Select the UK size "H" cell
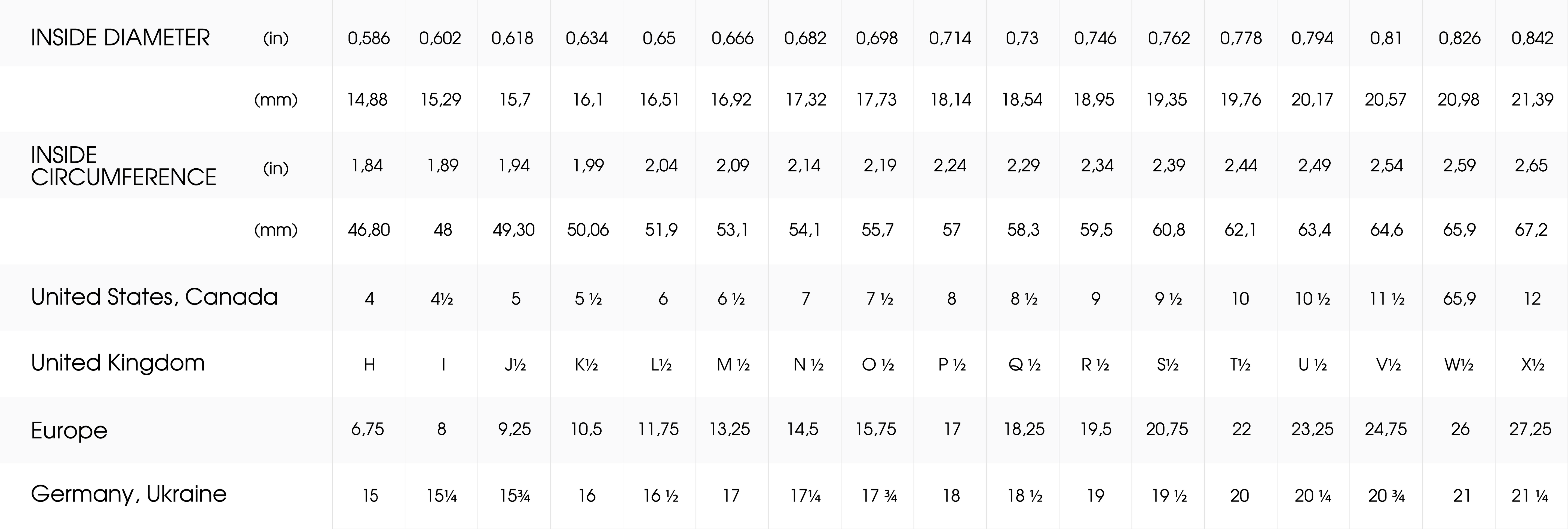The image size is (1568, 529). 369,365
